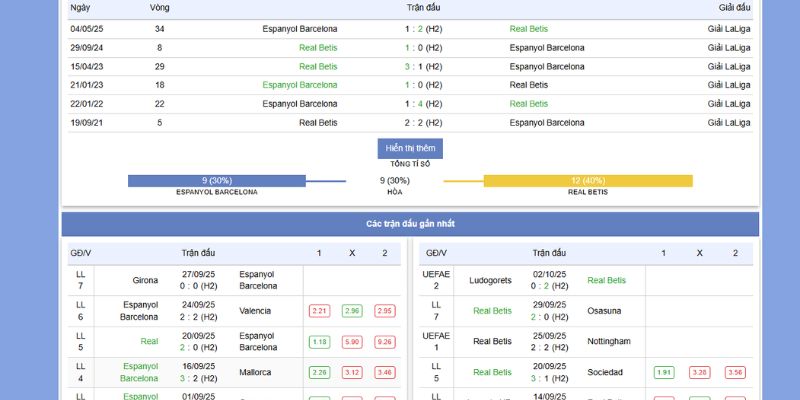The height and width of the screenshot is (400, 800).
Task: Click the 'Hiển thị thêm' button
Action: point(410,148)
